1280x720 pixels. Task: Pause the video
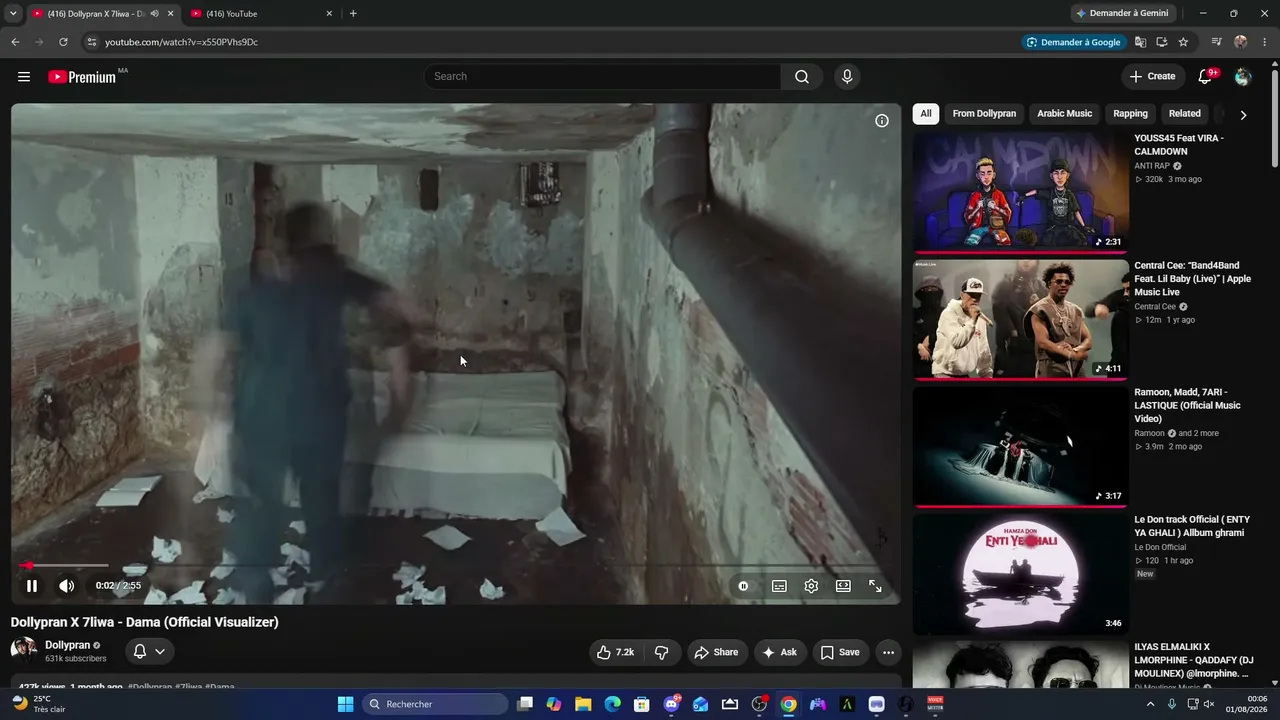point(32,586)
